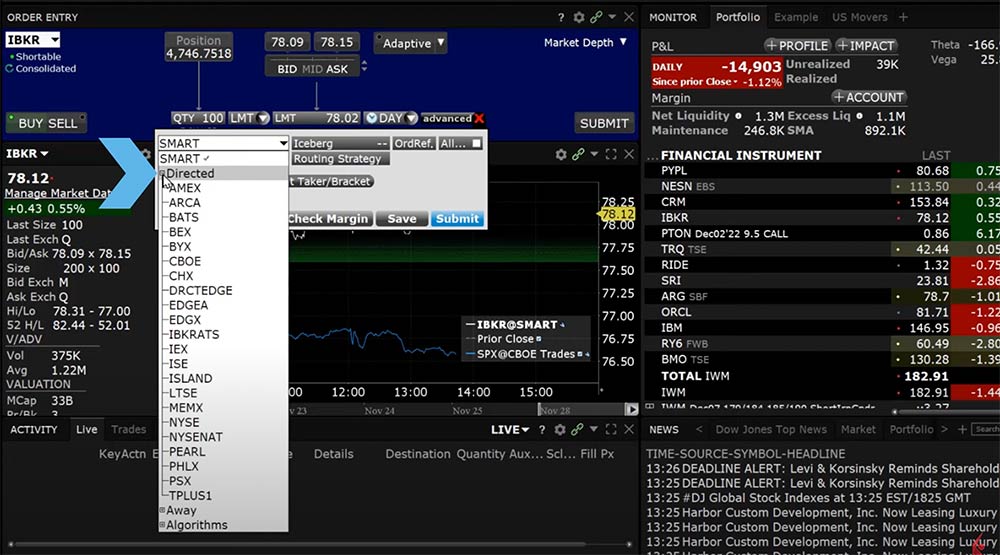The image size is (1000, 555).
Task: Open chart panel settings gear icon
Action: click(561, 154)
